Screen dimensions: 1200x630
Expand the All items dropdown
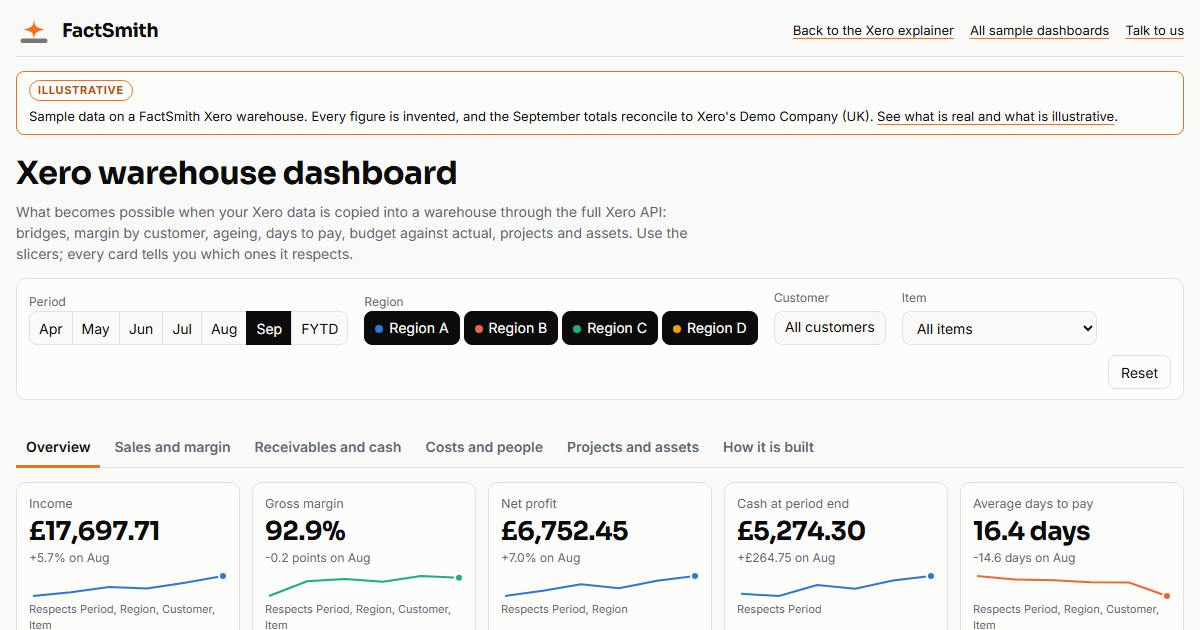click(999, 329)
